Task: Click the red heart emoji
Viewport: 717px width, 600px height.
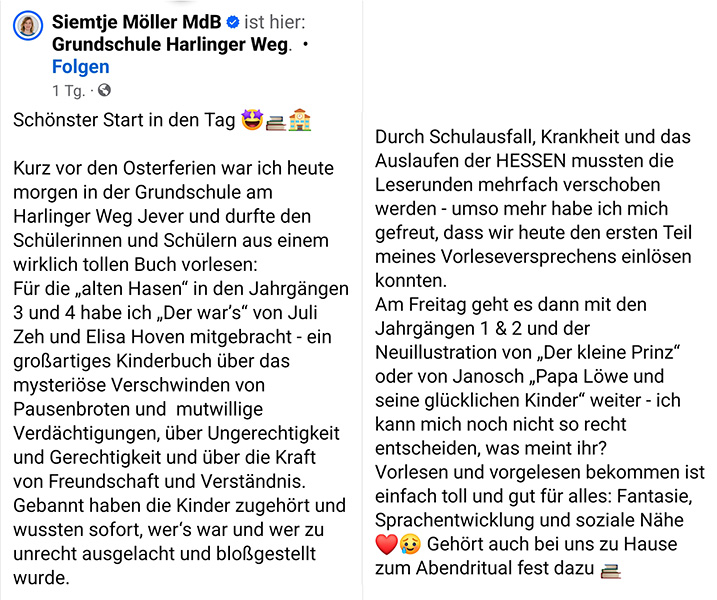Action: (387, 545)
